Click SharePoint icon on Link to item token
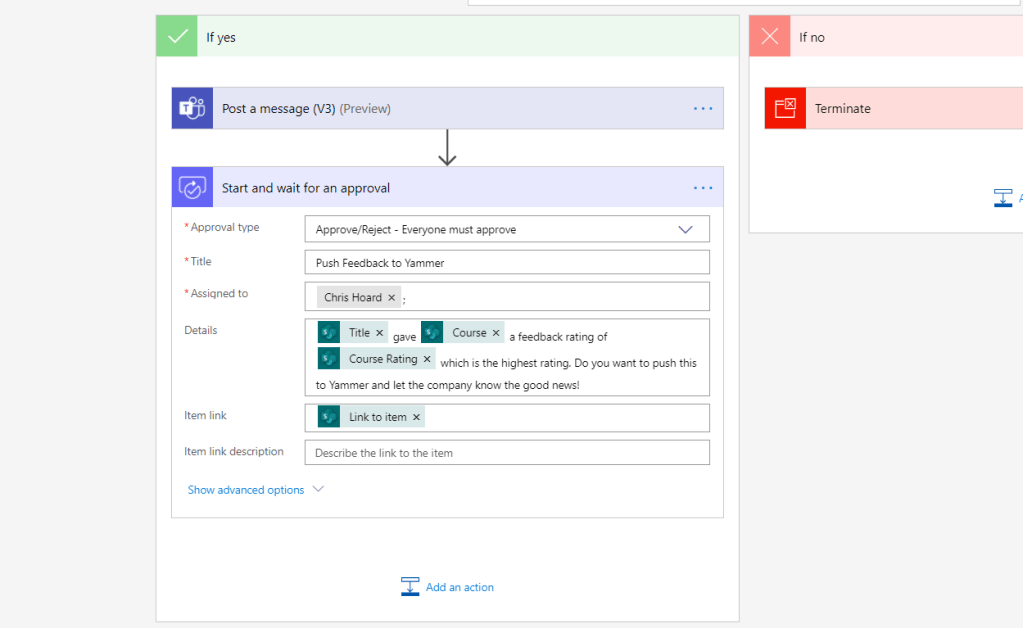1023x628 pixels. coord(329,417)
